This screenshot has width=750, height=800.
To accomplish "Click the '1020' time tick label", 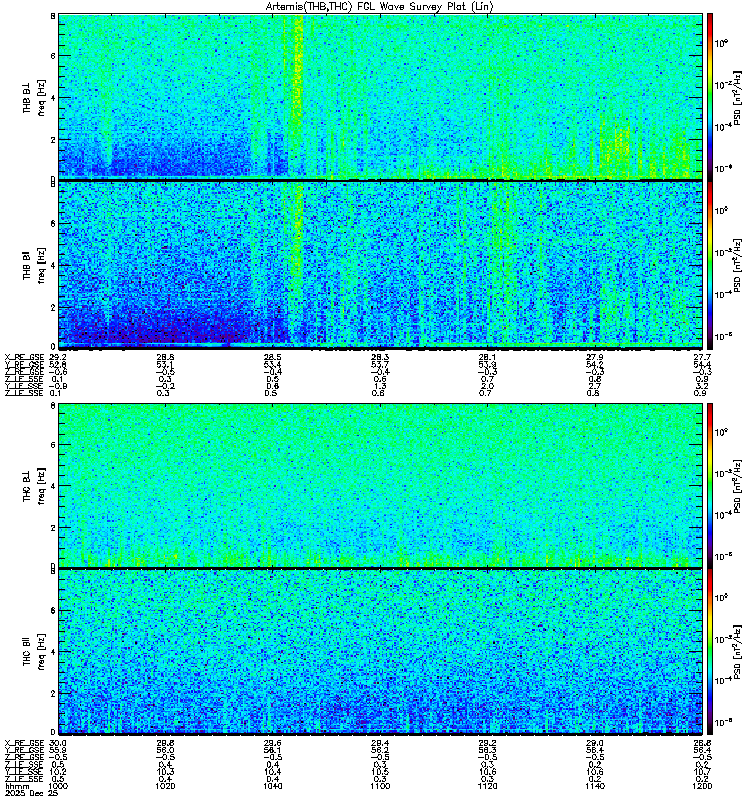I will click(x=165, y=786).
